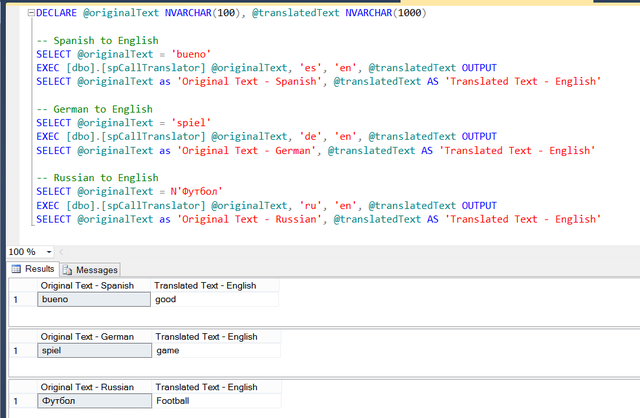Select the 'Футбол' result cell
The width and height of the screenshot is (640, 418).
(94, 401)
